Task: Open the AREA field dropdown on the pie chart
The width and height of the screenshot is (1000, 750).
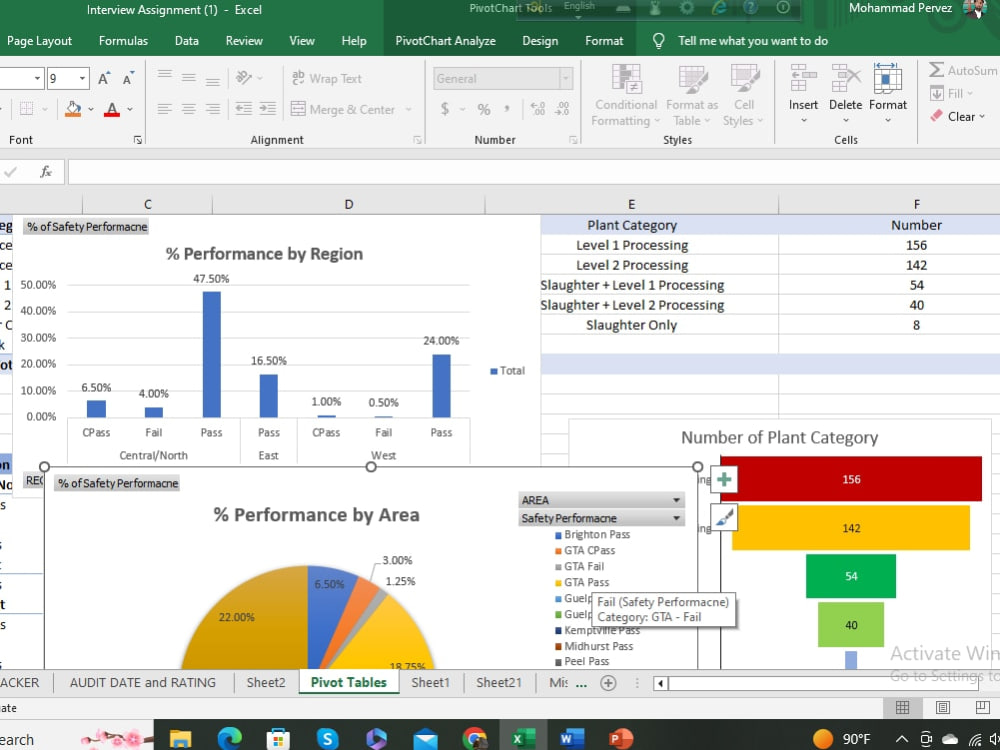Action: click(678, 499)
